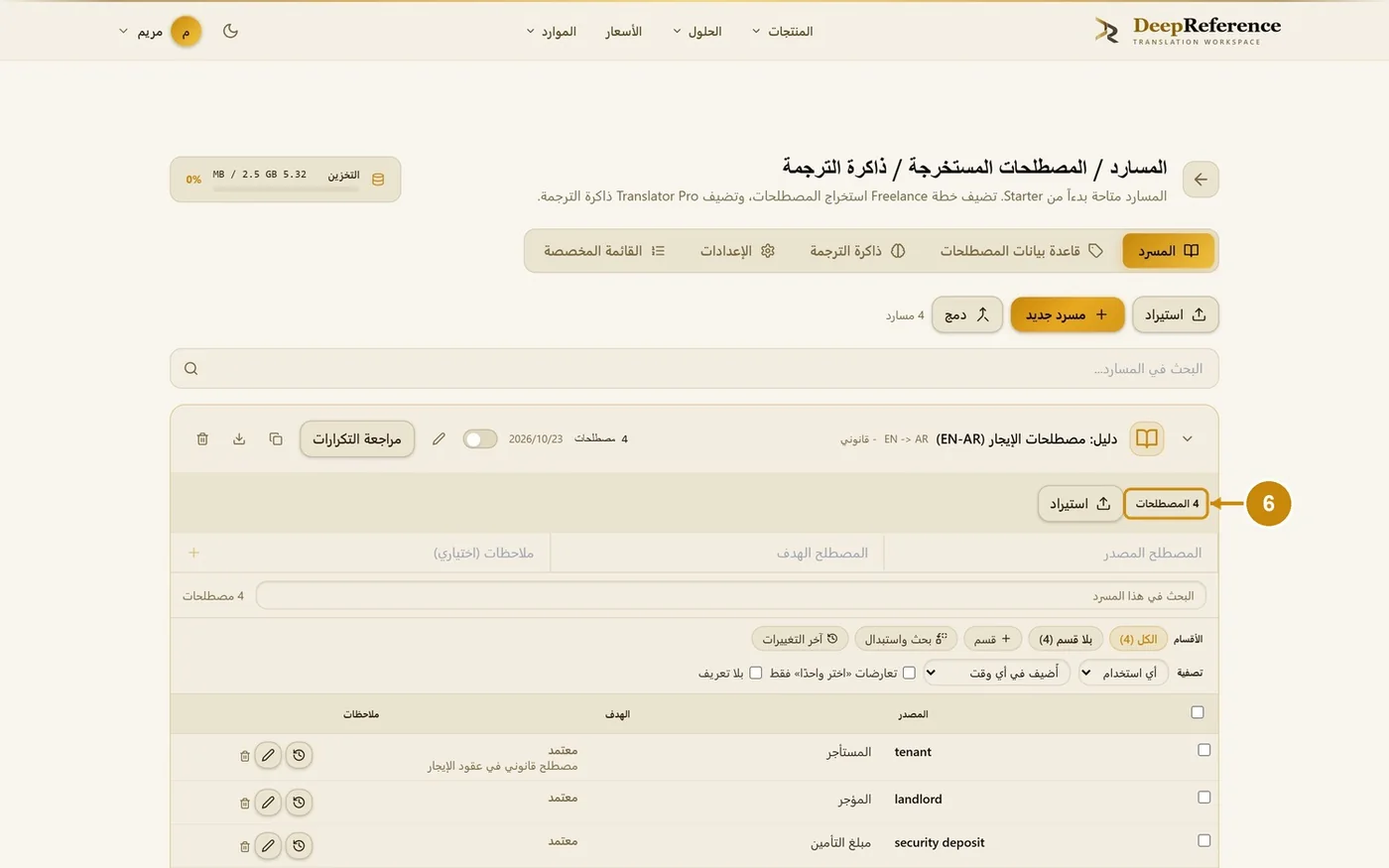This screenshot has height=868, width=1389.
Task: Check the landlord row checkbox
Action: 1203,797
